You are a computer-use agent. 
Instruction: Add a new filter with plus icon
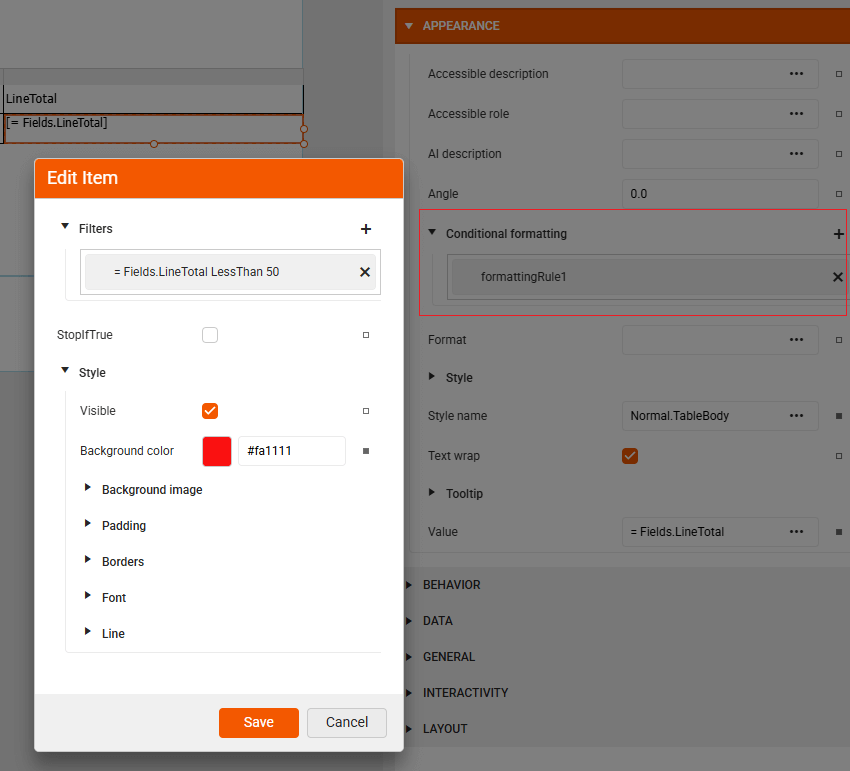(x=366, y=229)
